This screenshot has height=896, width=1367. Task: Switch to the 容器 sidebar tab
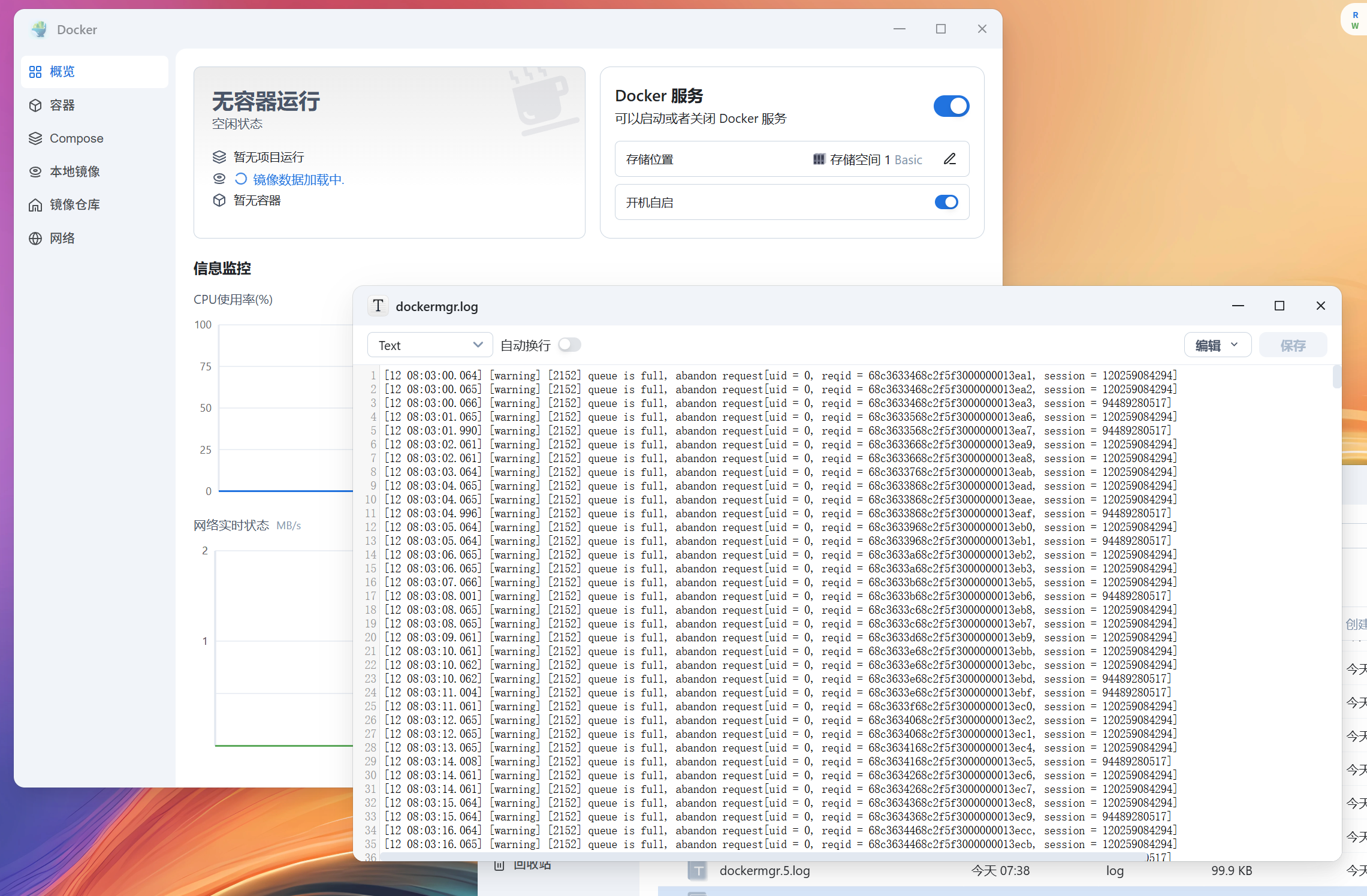[x=62, y=105]
